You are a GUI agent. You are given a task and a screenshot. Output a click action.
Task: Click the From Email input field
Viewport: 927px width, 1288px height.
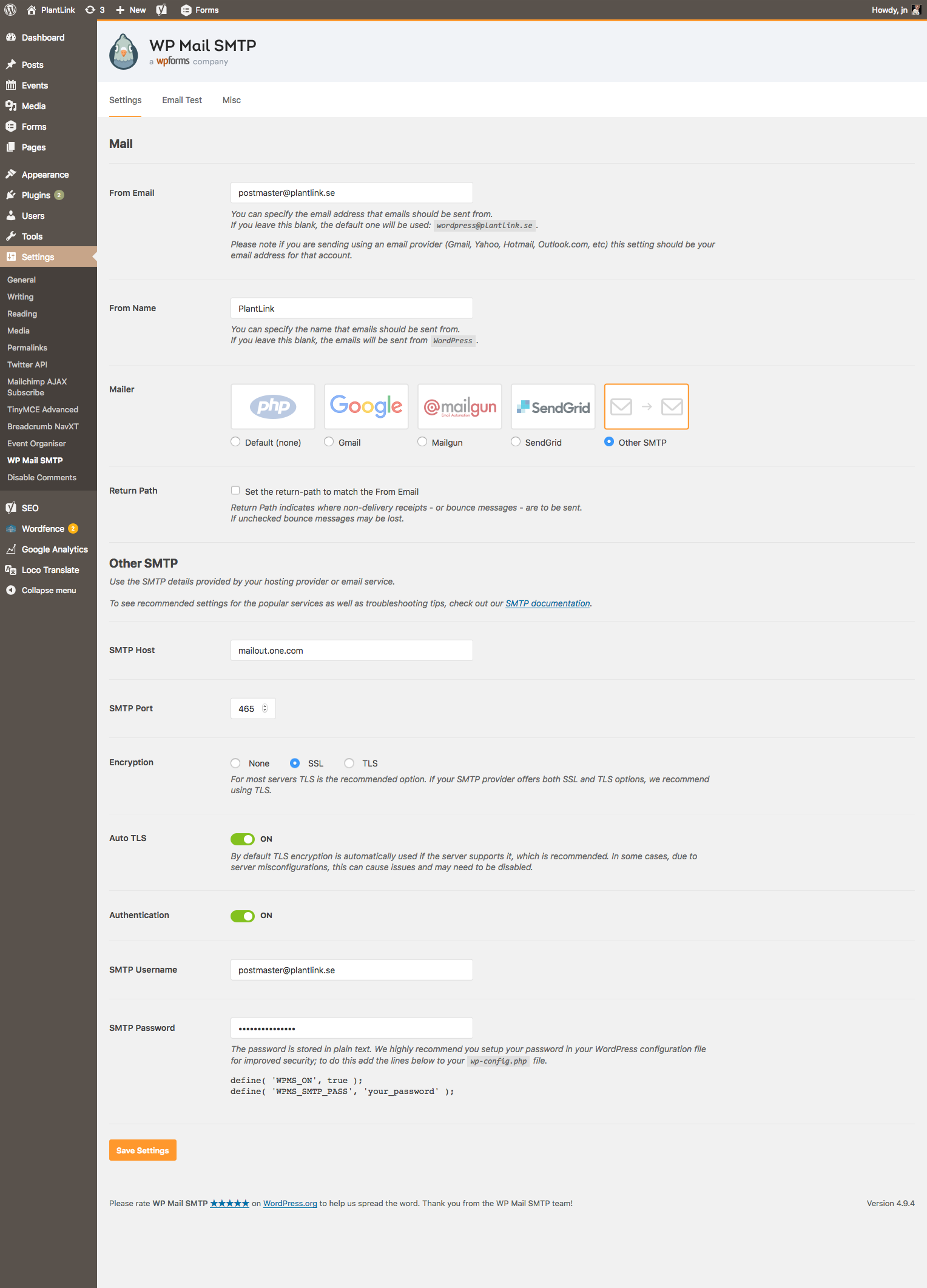[352, 193]
